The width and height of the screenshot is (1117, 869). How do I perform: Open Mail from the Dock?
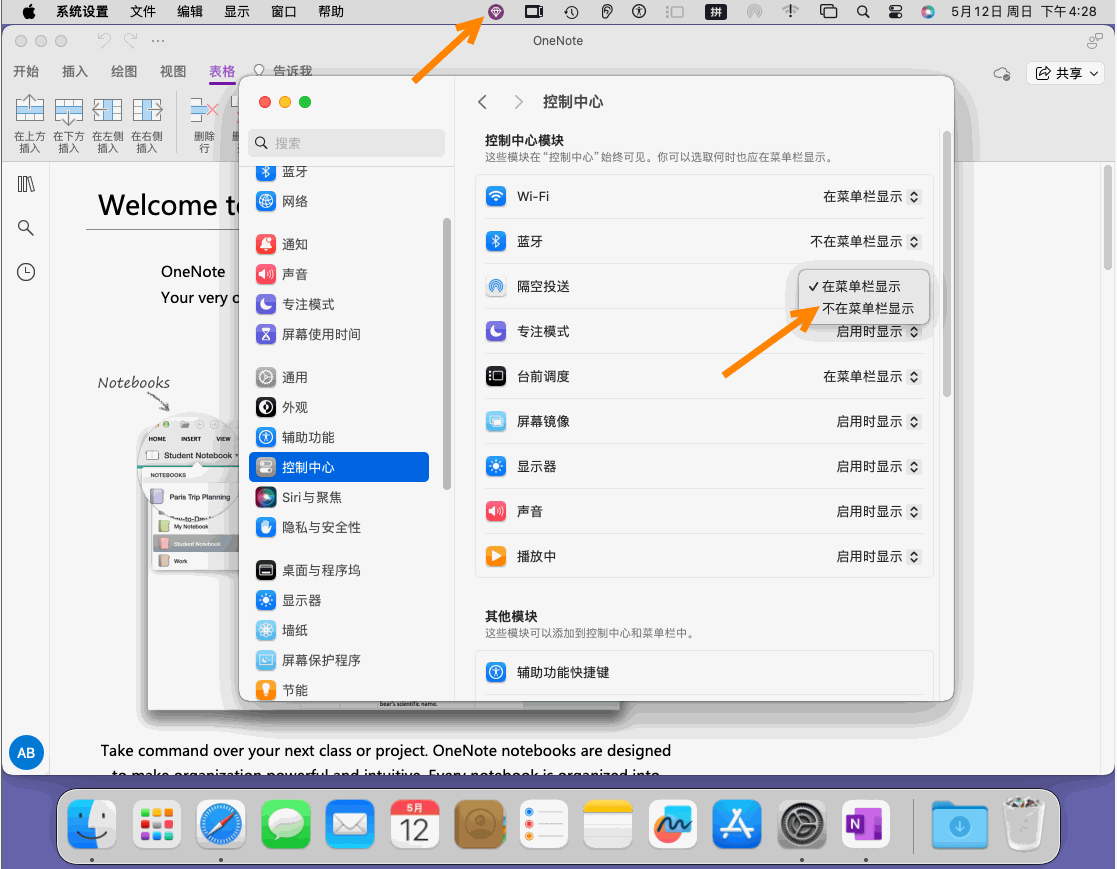350,825
